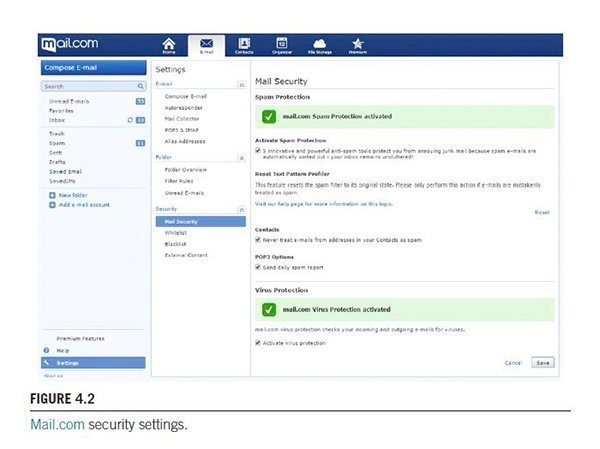Open File Storage cloud icon

coord(320,45)
